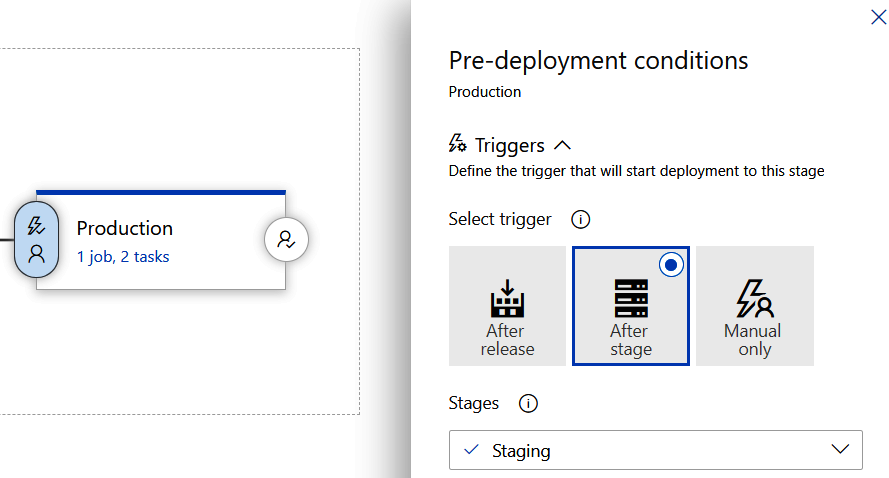Click the After release label text
Screen dimensions: 889x478
tap(507, 340)
